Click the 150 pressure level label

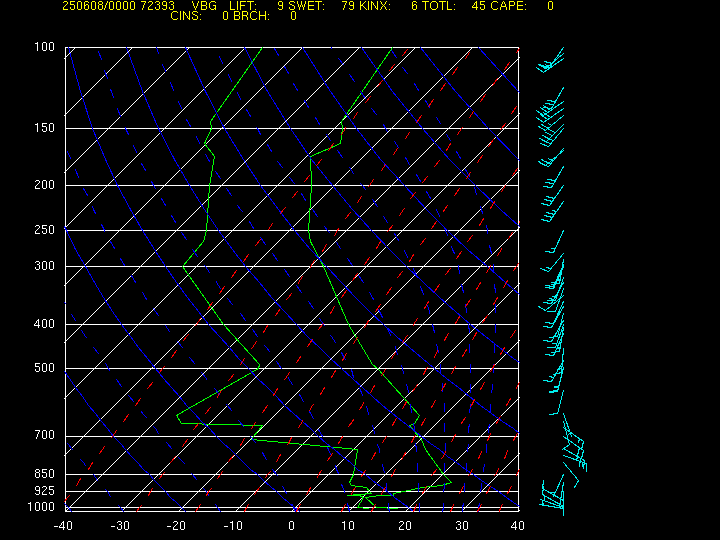45,128
